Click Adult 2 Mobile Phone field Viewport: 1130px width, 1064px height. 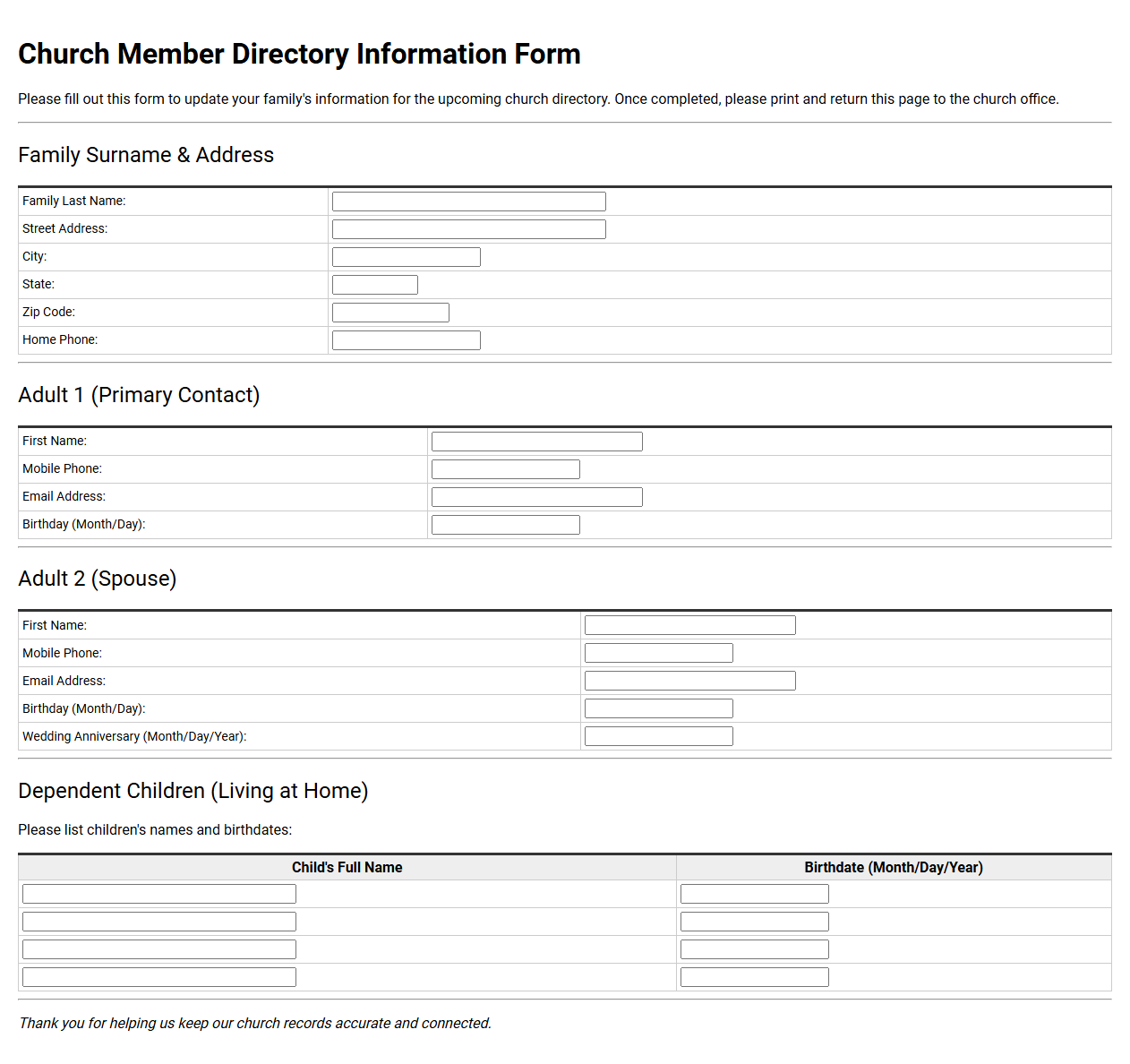658,653
